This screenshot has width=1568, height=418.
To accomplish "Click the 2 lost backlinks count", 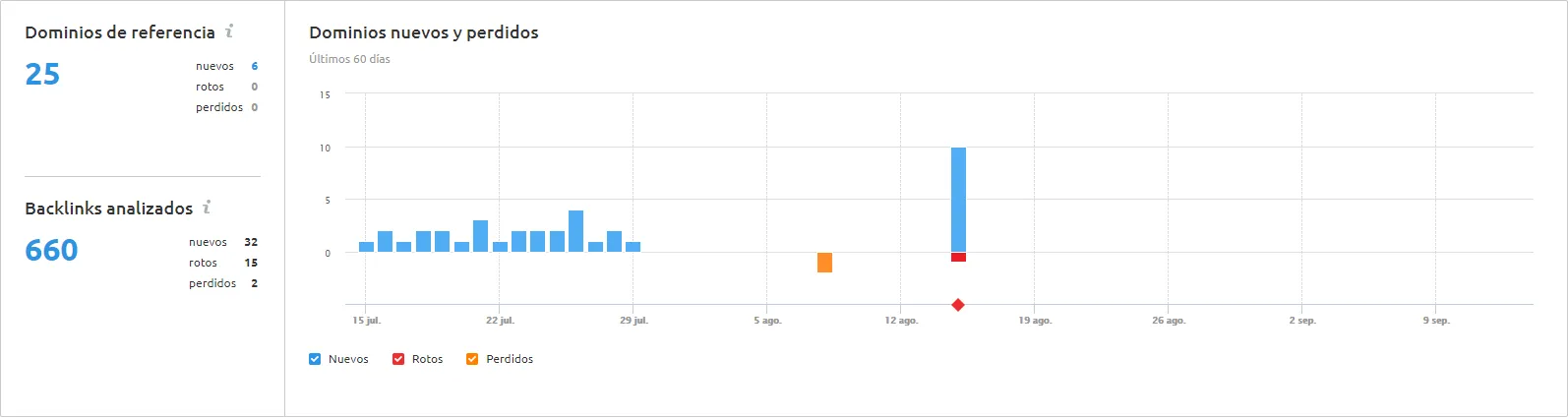I will pyautogui.click(x=254, y=283).
